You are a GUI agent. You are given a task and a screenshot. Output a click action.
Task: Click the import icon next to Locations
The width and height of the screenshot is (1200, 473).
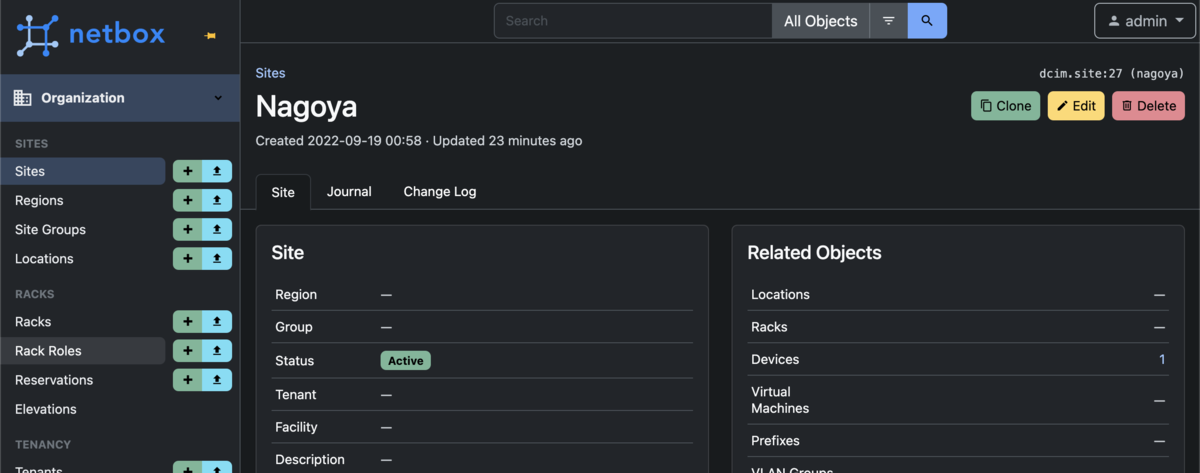217,258
